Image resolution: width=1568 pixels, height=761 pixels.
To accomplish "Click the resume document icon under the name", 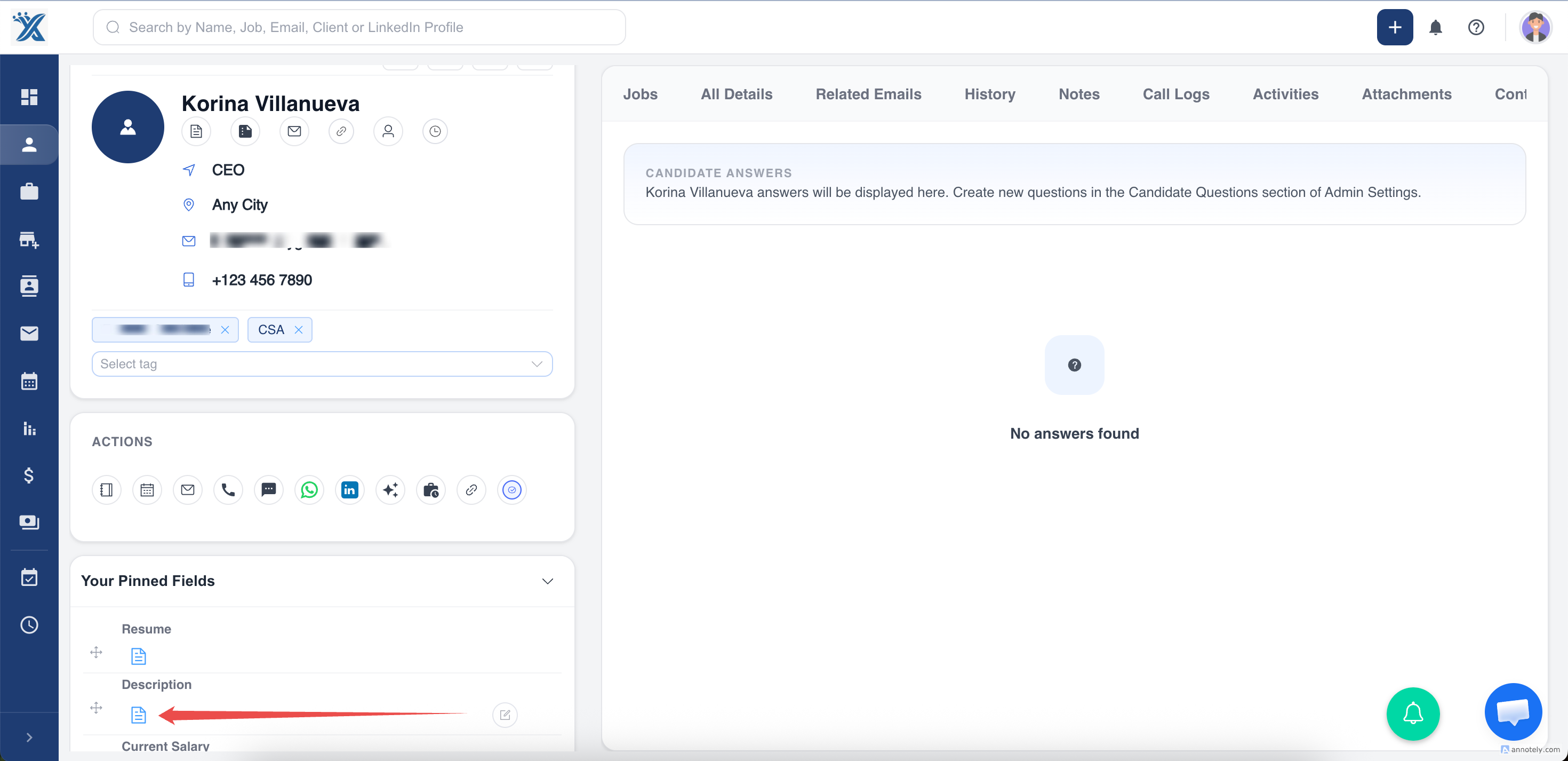I will coord(196,131).
